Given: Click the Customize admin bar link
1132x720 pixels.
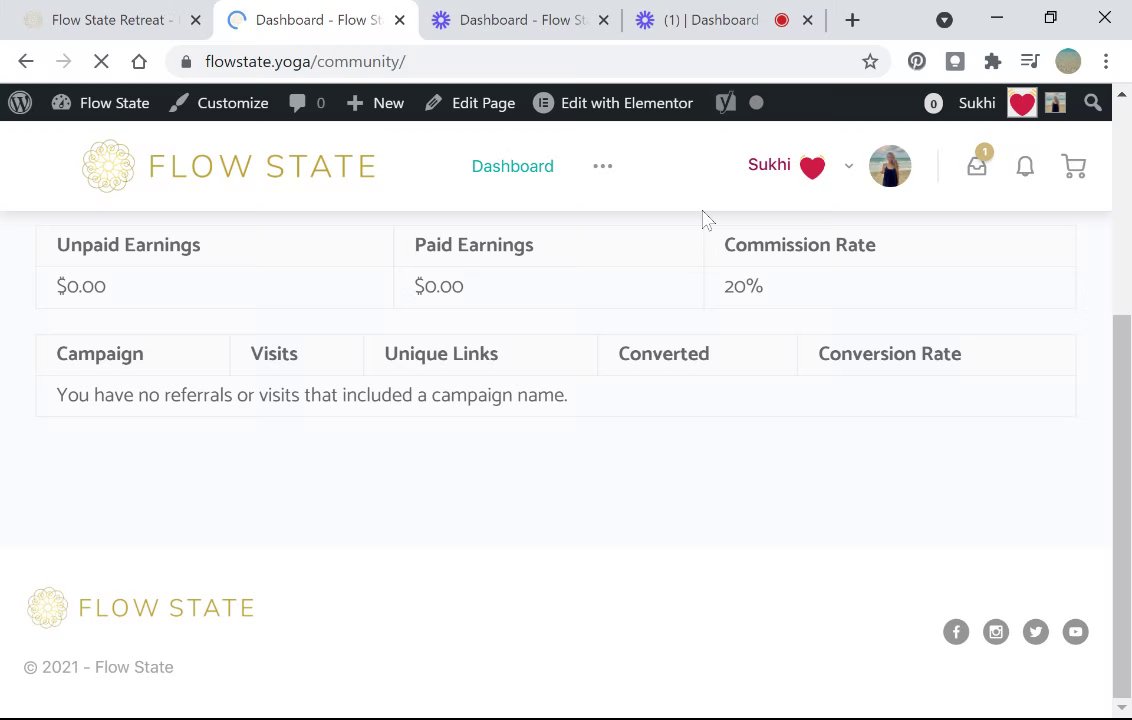Looking at the screenshot, I should coord(219,103).
